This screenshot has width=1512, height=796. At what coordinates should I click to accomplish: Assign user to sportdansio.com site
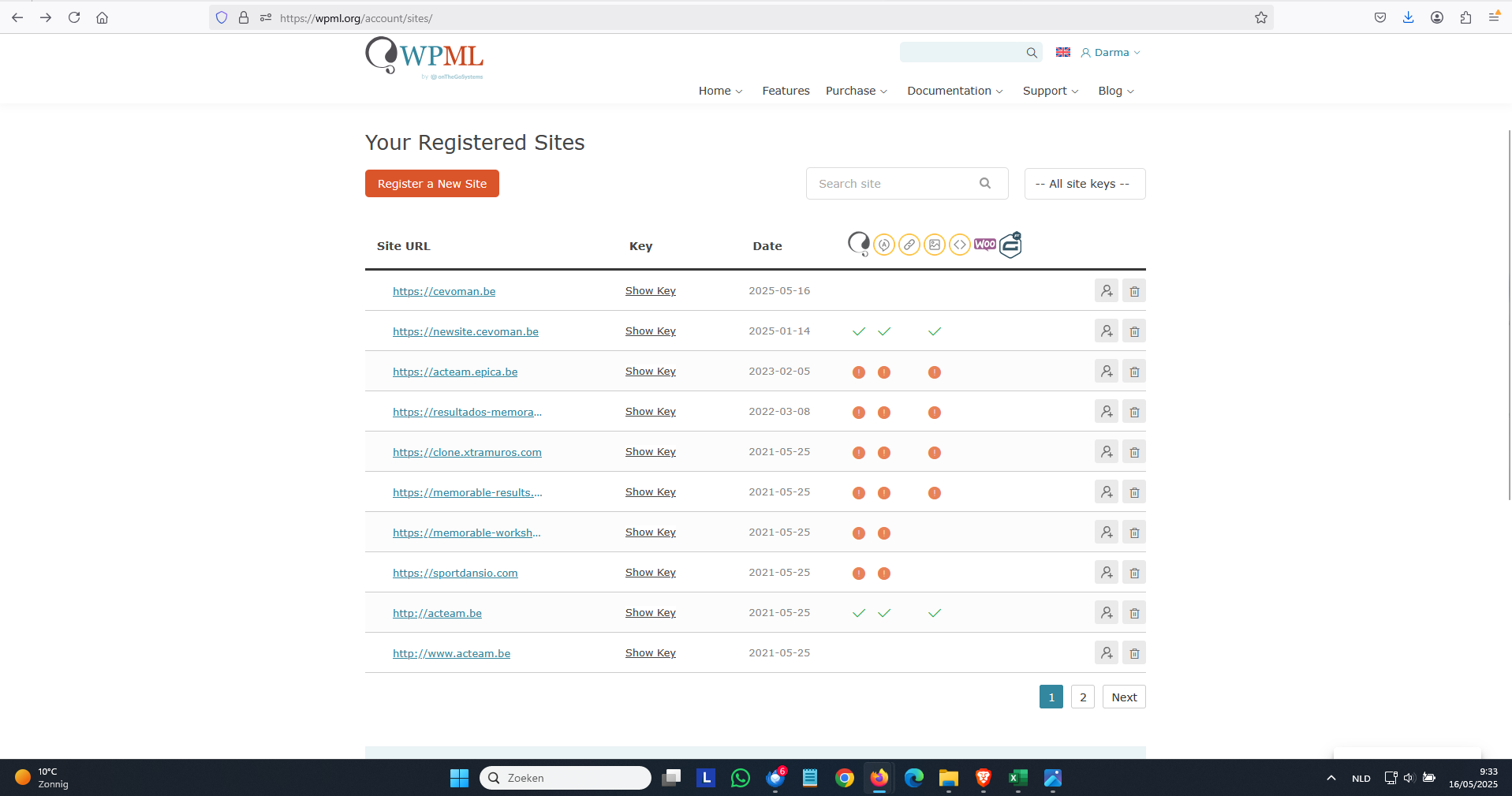tap(1107, 573)
